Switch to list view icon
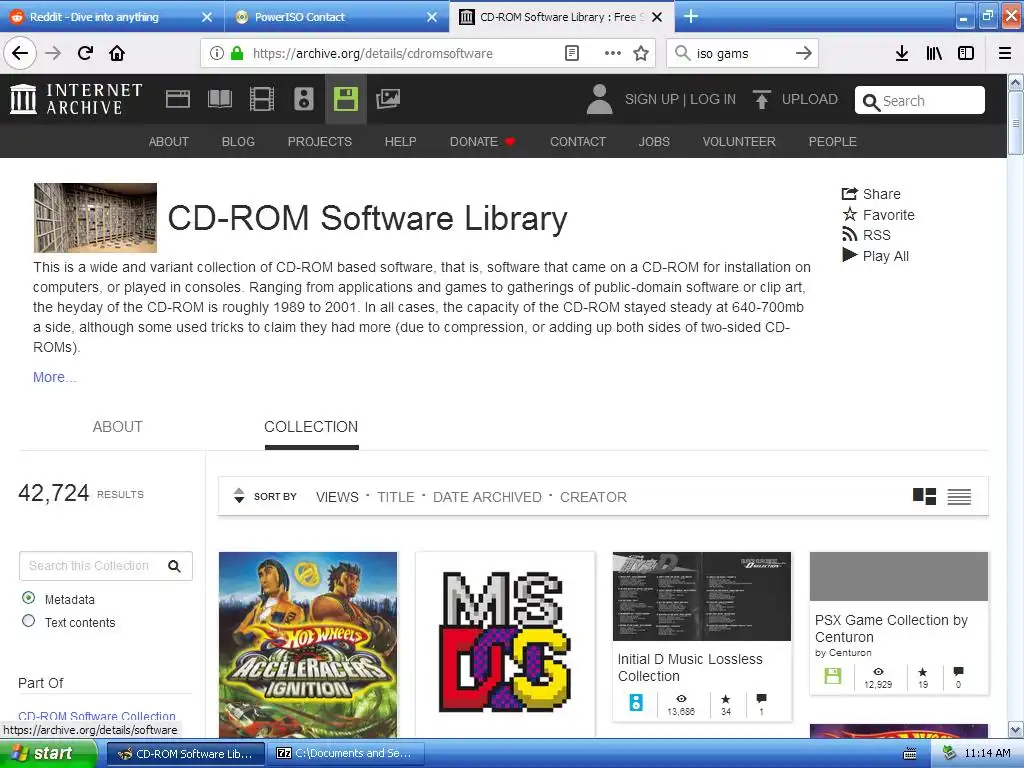This screenshot has width=1024, height=768. point(959,497)
